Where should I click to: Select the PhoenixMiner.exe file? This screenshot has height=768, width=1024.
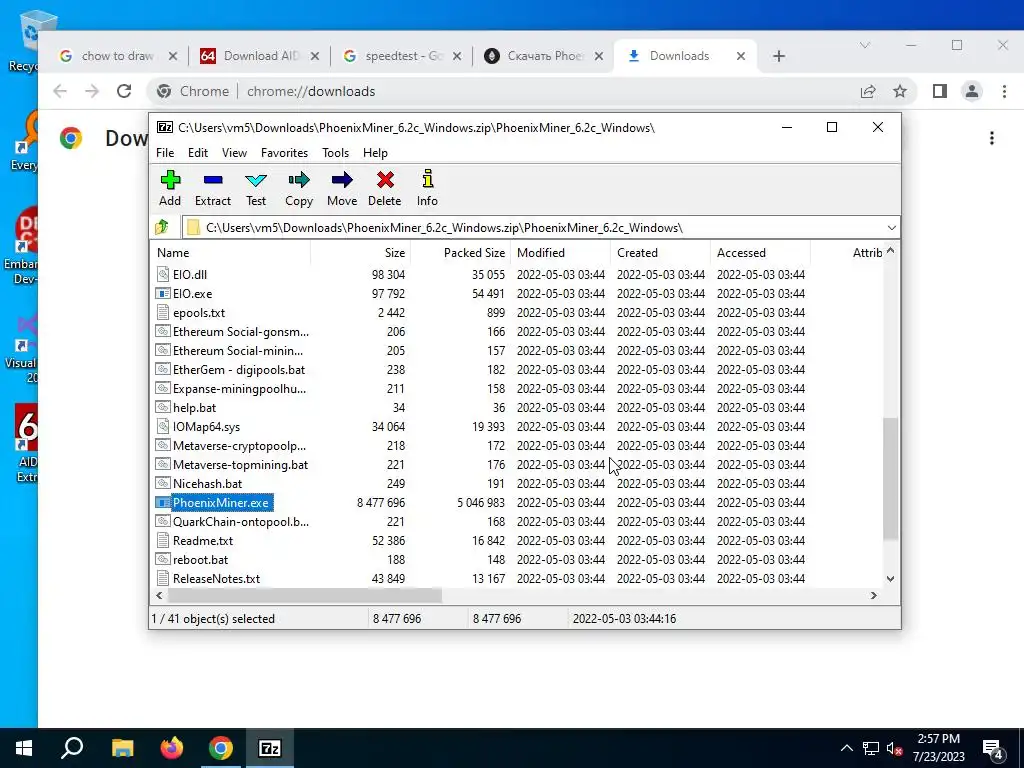pyautogui.click(x=221, y=503)
